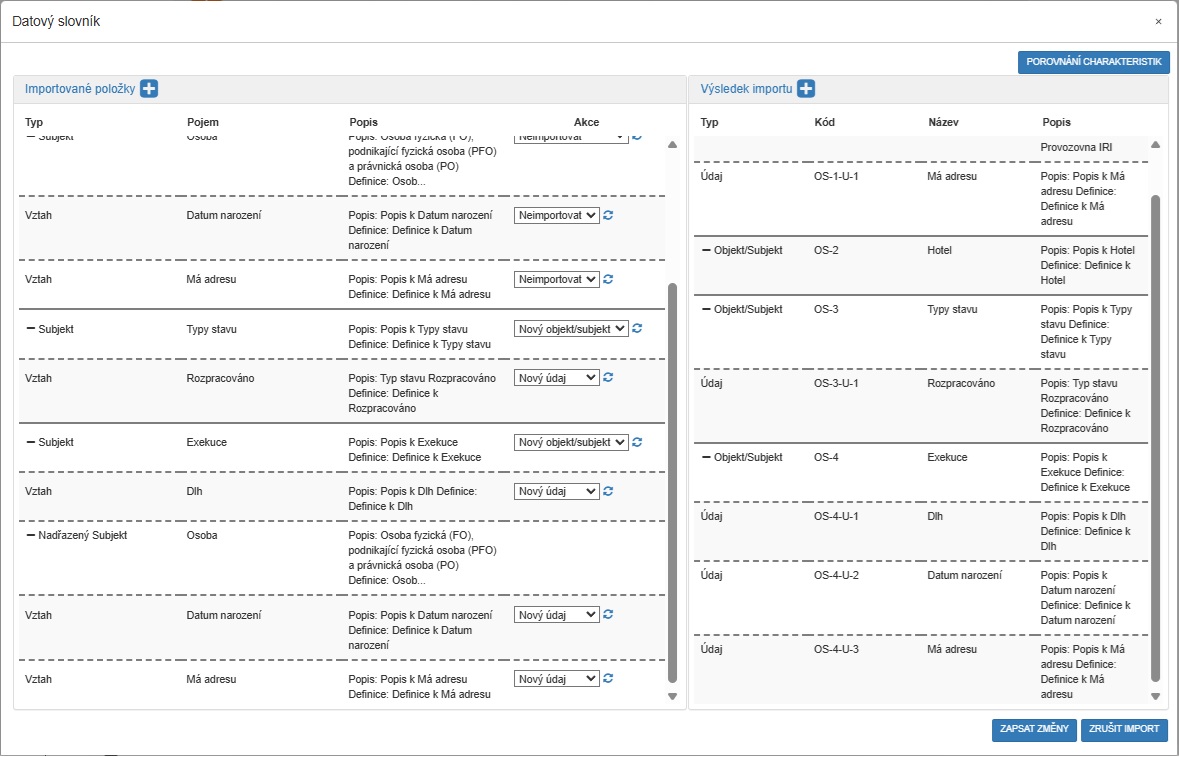Collapse the OS-2 Hotel Objekt/Subjekt row

pos(706,250)
